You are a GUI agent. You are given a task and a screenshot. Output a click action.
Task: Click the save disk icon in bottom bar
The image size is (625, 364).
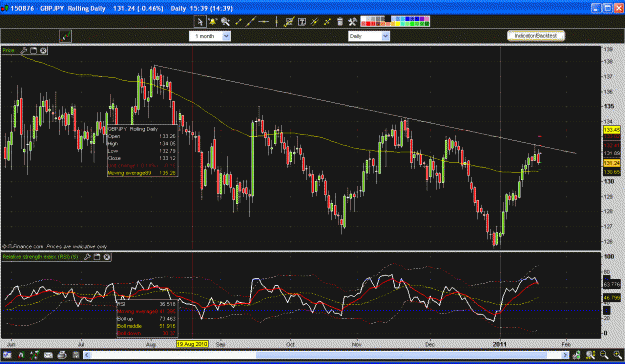[76, 355]
